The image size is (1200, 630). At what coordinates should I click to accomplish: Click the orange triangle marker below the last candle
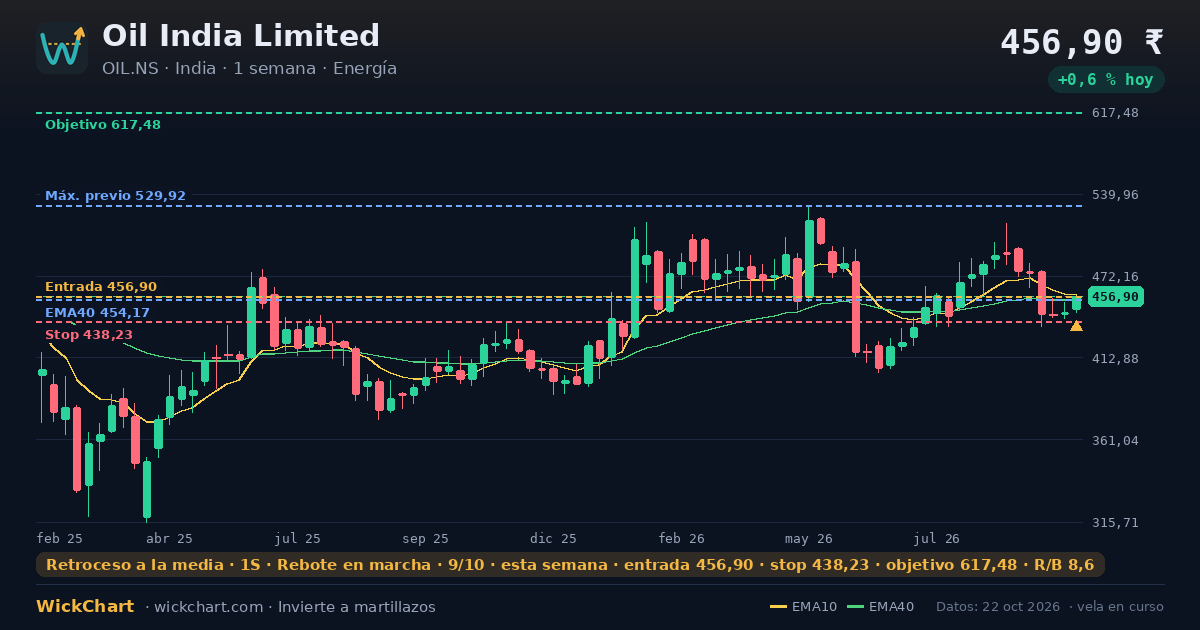[1076, 326]
